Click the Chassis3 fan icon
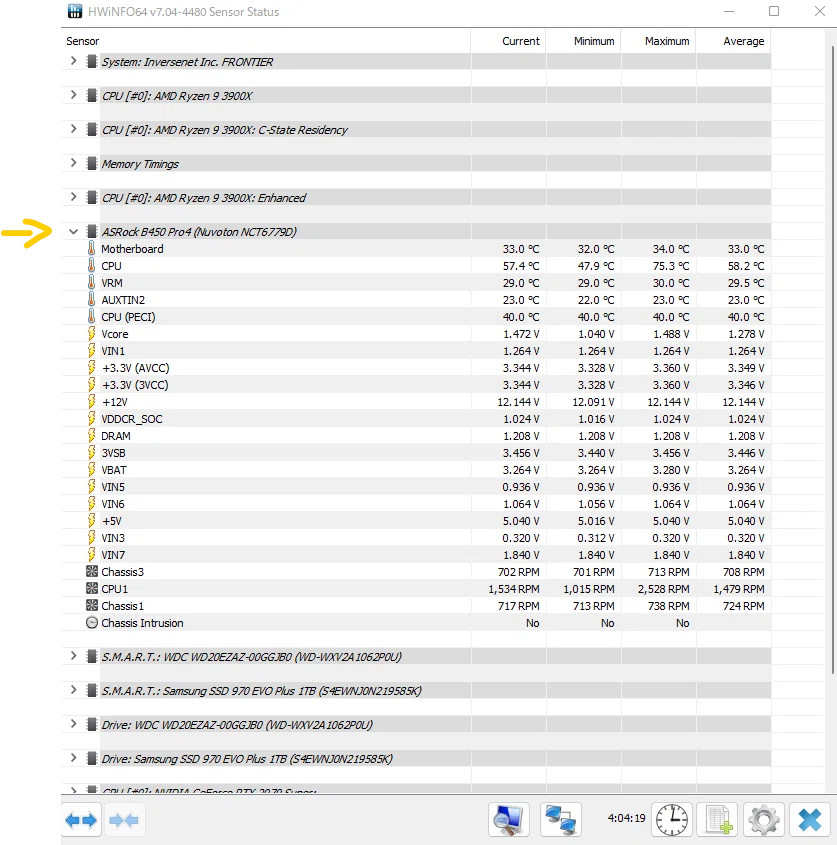Screen dimensions: 837x845 pos(92,571)
